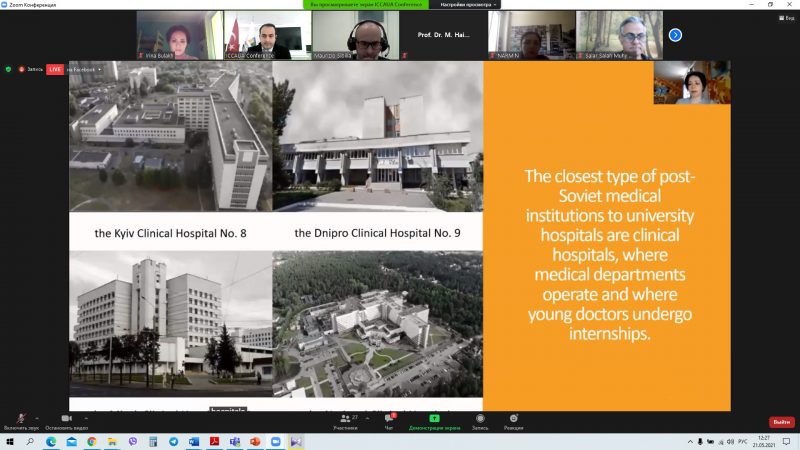Click green screen-viewing notification banner
800x450 pixels.
pos(366,5)
